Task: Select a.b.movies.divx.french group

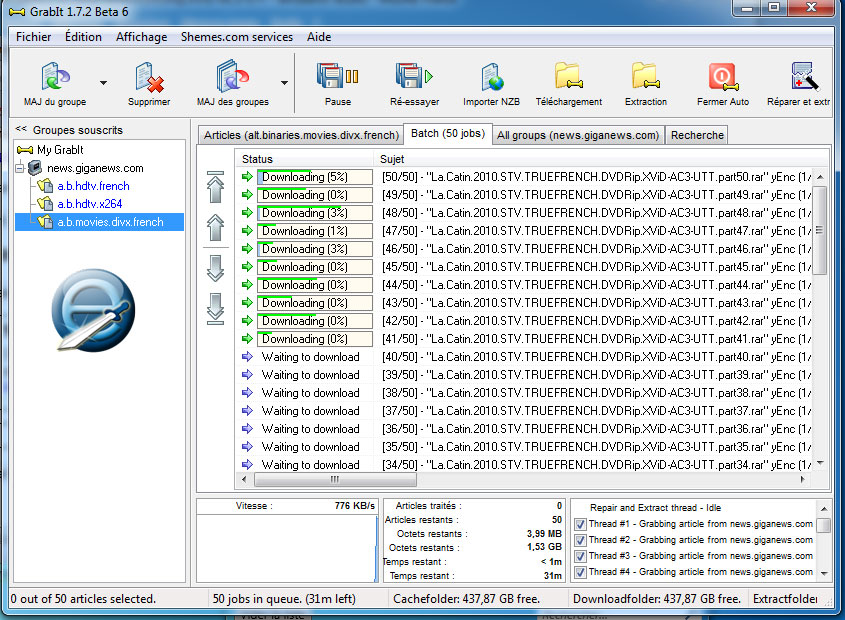Action: point(110,222)
